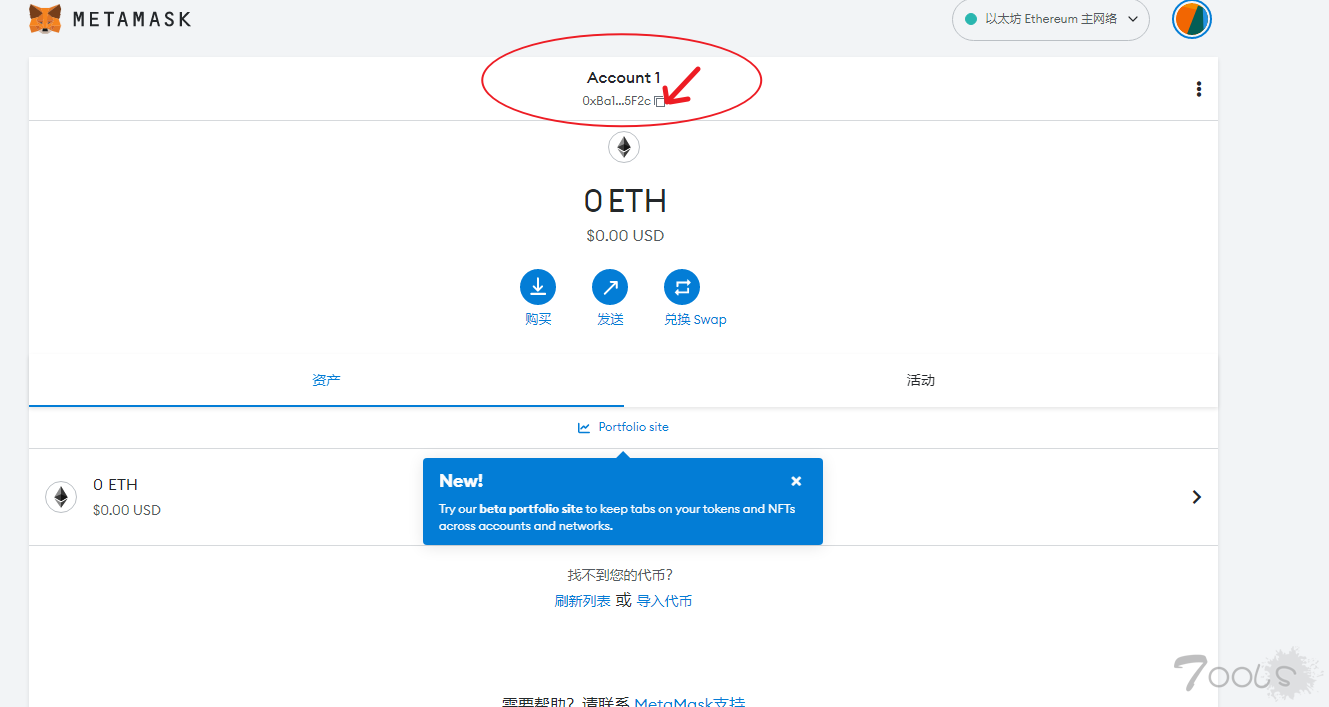The width and height of the screenshot is (1329, 707).
Task: Click the ETH token icon in asset row
Action: tap(61, 497)
